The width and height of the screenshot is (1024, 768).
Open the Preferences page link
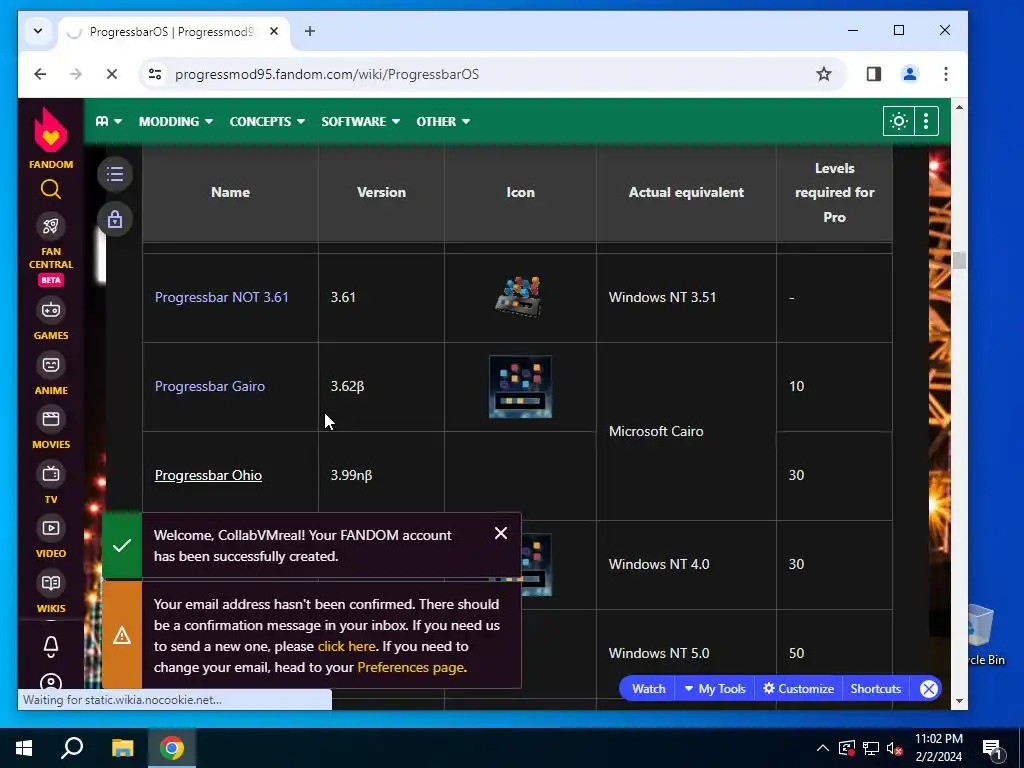[410, 667]
